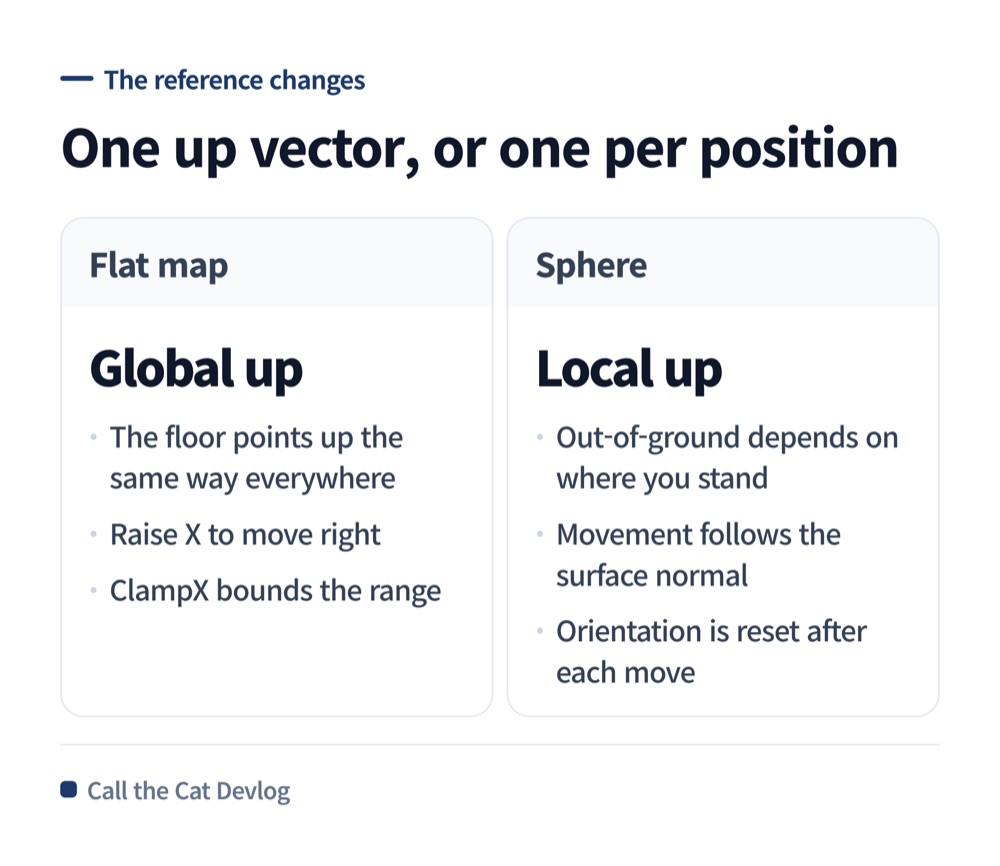Click the Local up heading
Image resolution: width=1000 pixels, height=866 pixels.
(629, 369)
